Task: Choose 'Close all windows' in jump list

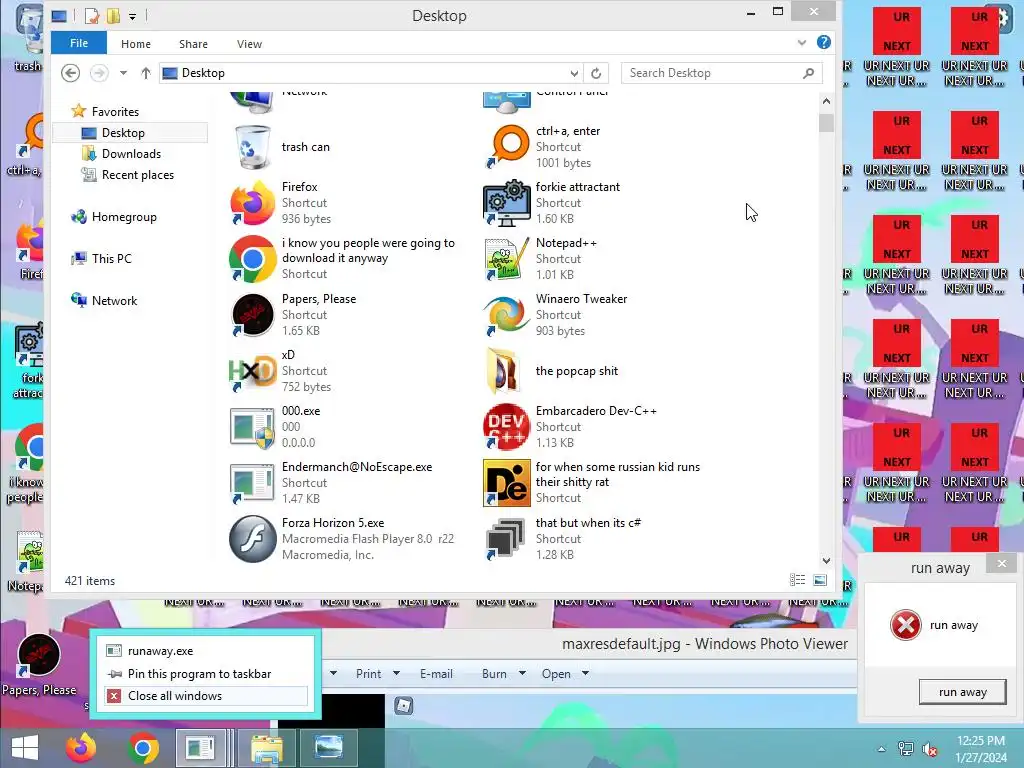Action: click(x=205, y=696)
